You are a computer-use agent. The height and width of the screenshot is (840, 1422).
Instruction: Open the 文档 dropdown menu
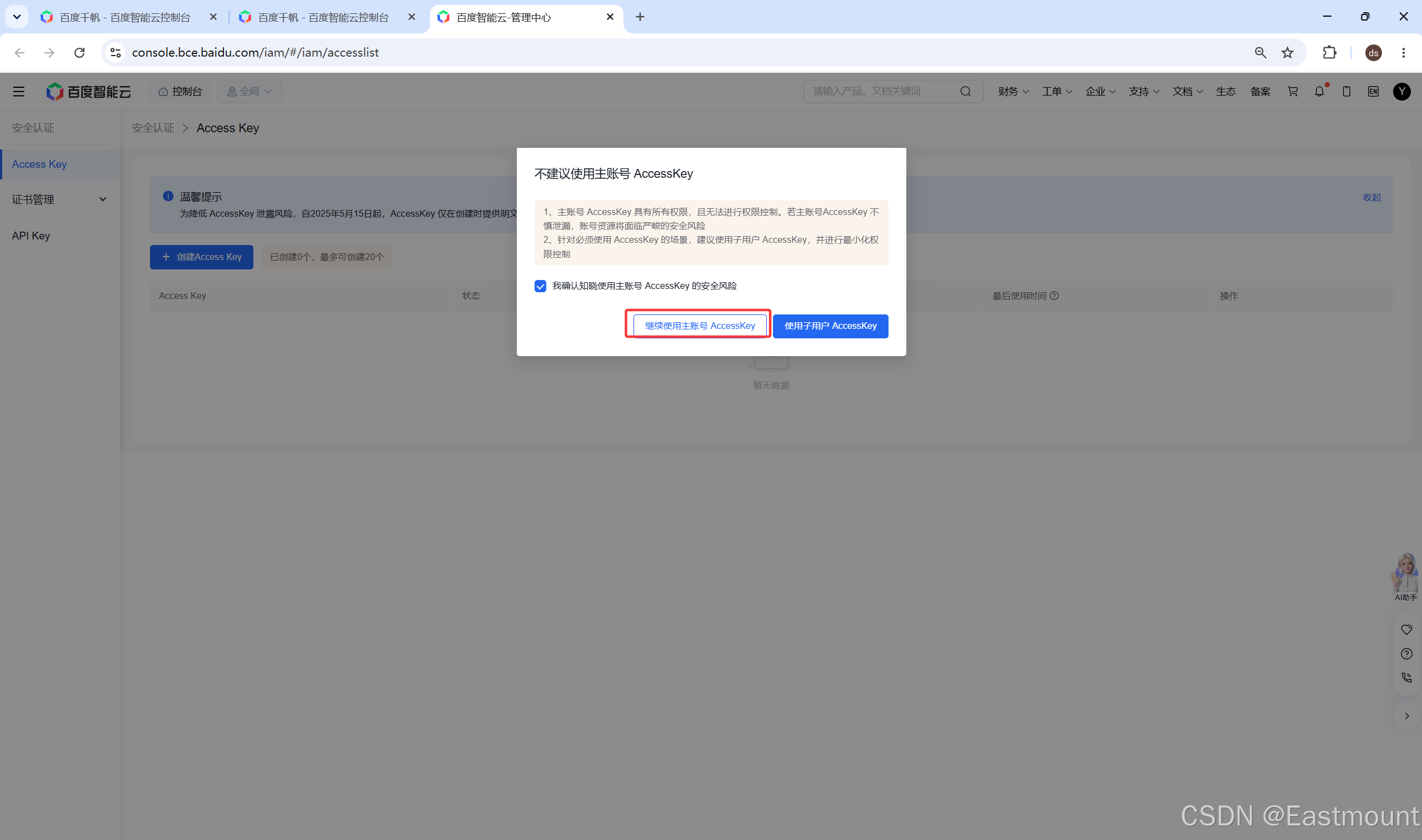click(1187, 91)
